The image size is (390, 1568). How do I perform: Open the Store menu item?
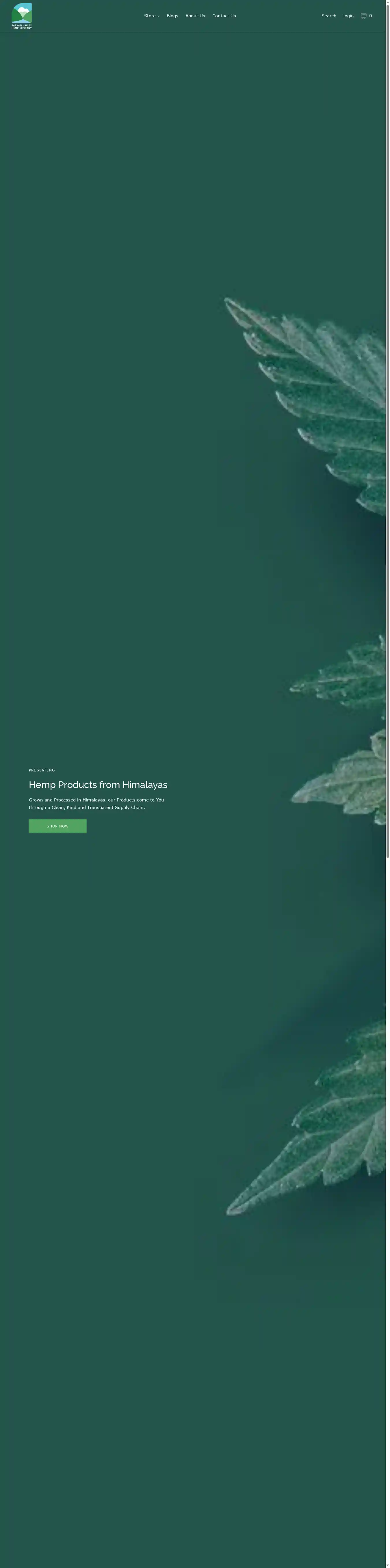coord(149,16)
